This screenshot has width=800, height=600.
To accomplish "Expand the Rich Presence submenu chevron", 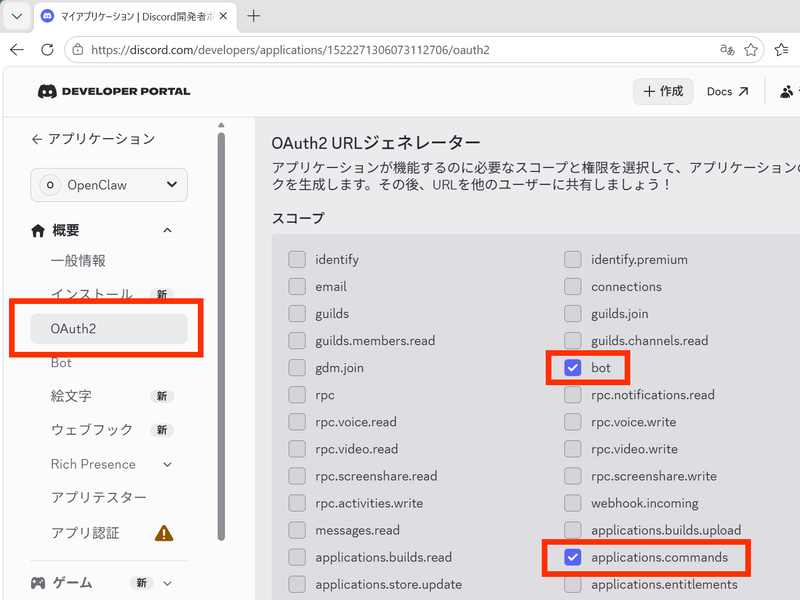I will (x=167, y=464).
